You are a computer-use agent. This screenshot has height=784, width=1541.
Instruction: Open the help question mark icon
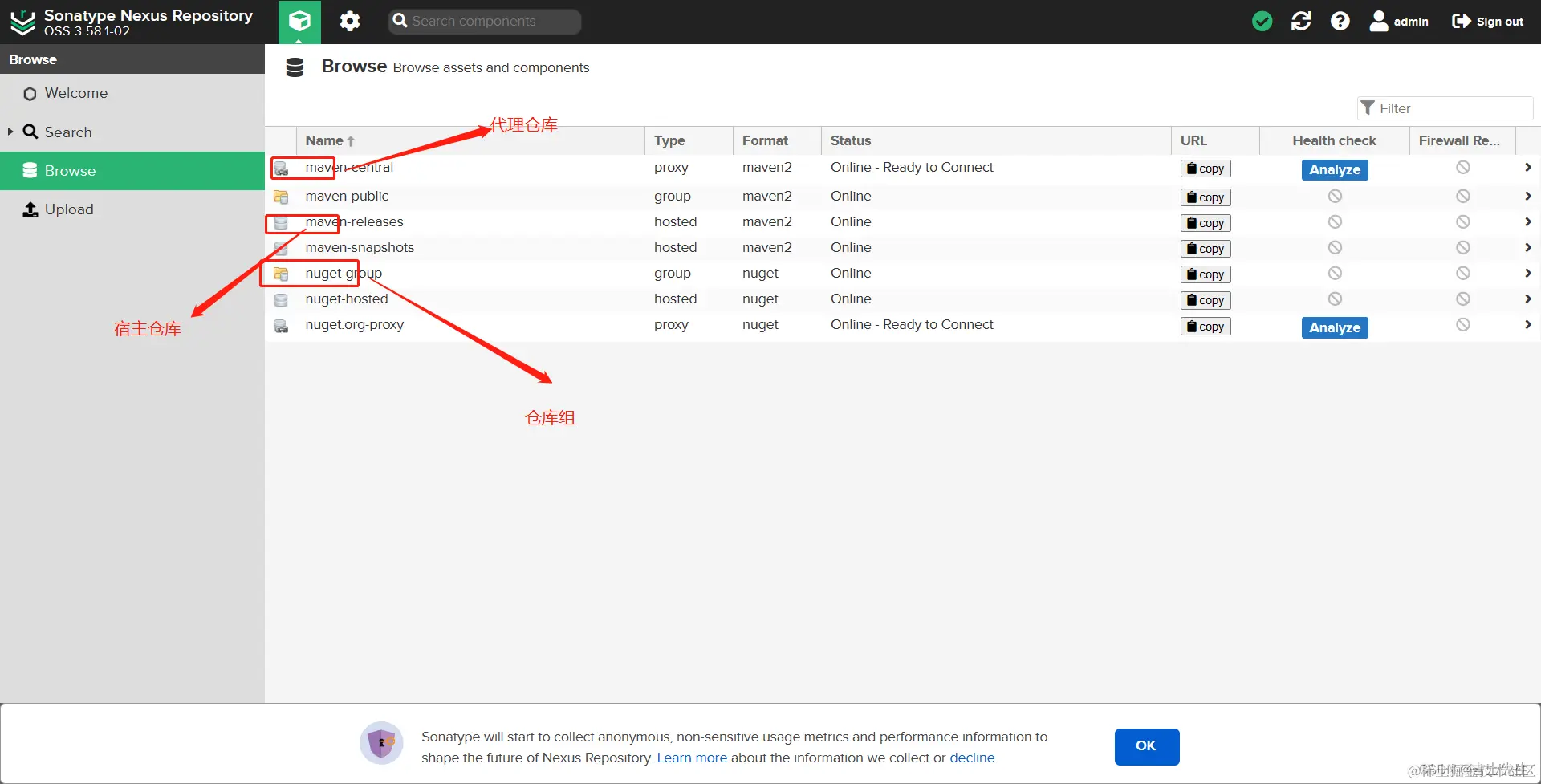[x=1340, y=22]
